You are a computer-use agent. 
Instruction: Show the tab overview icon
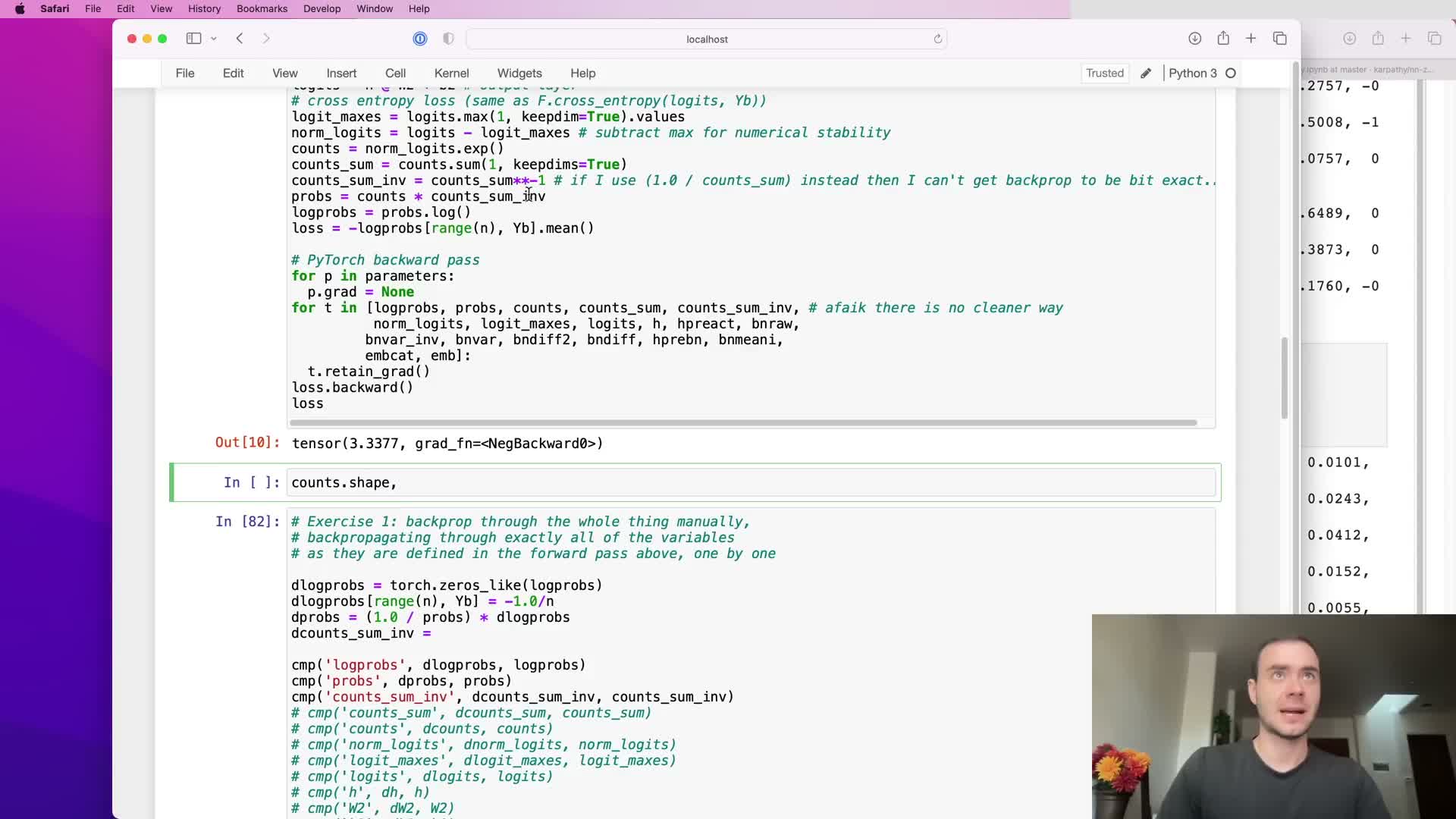click(1280, 39)
